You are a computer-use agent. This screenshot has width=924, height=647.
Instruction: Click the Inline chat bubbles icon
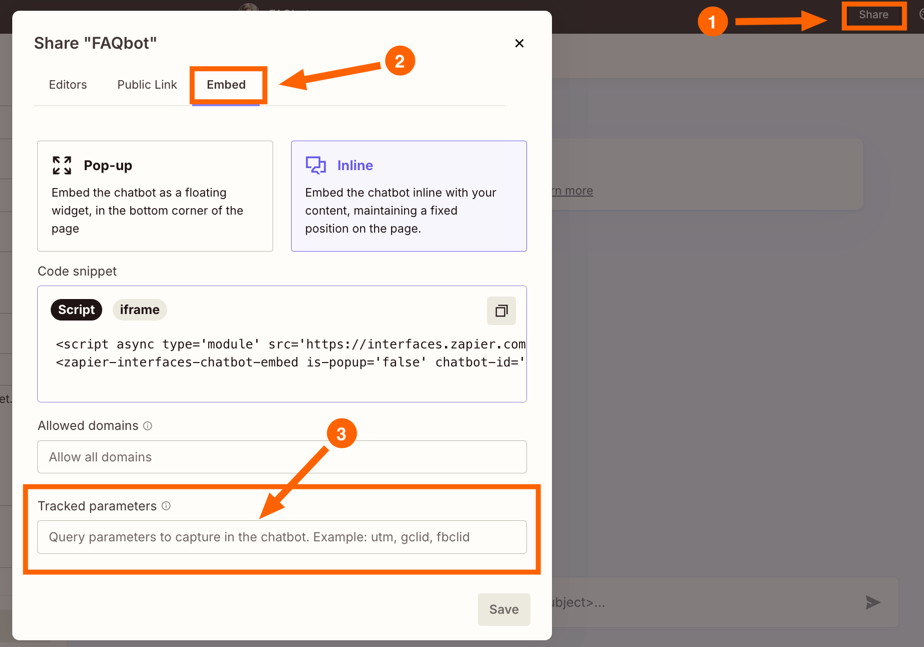pyautogui.click(x=316, y=166)
